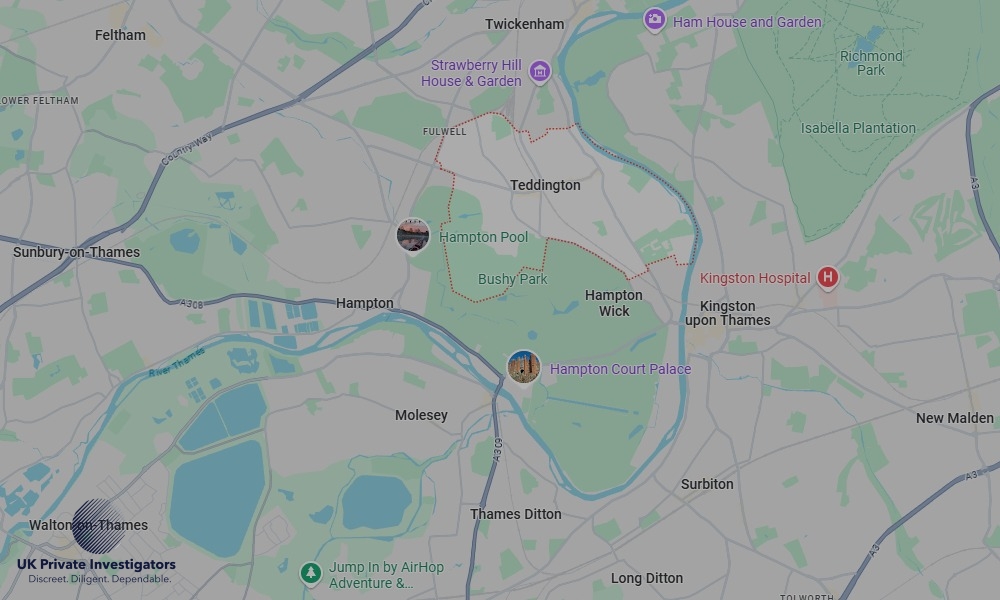Click the Strawberry Hill House museum icon
This screenshot has width=1000, height=600.
pyautogui.click(x=540, y=71)
